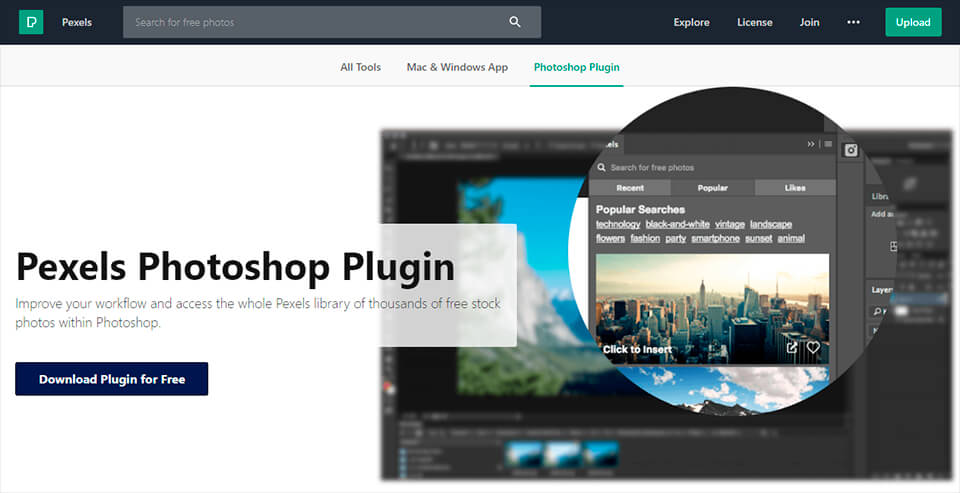This screenshot has height=493, width=960.
Task: Click the Pexels Photoshop Plugin heading
Action: 236,266
